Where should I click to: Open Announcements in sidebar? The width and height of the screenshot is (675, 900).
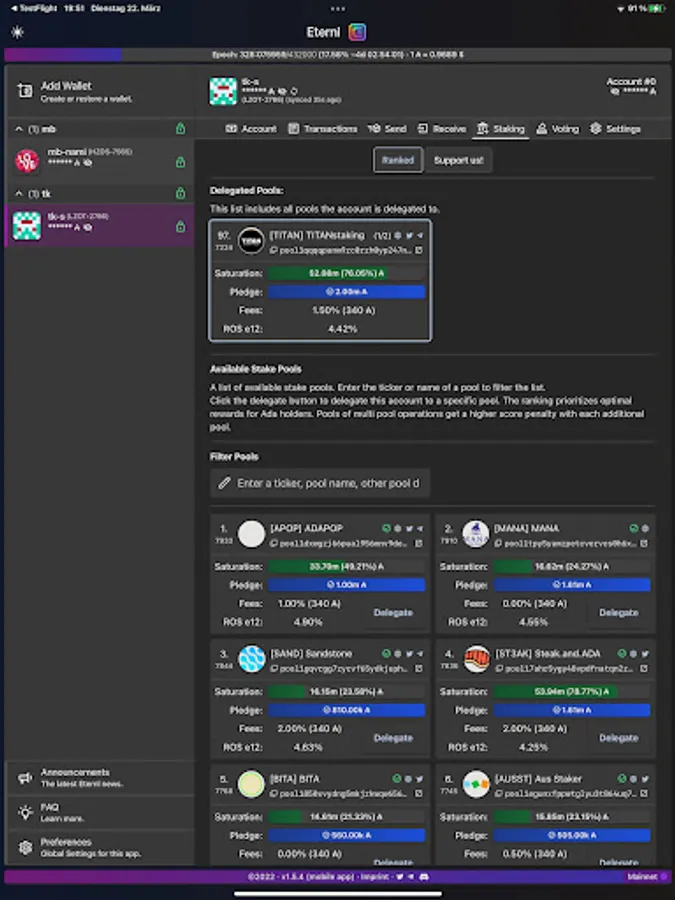[99, 778]
